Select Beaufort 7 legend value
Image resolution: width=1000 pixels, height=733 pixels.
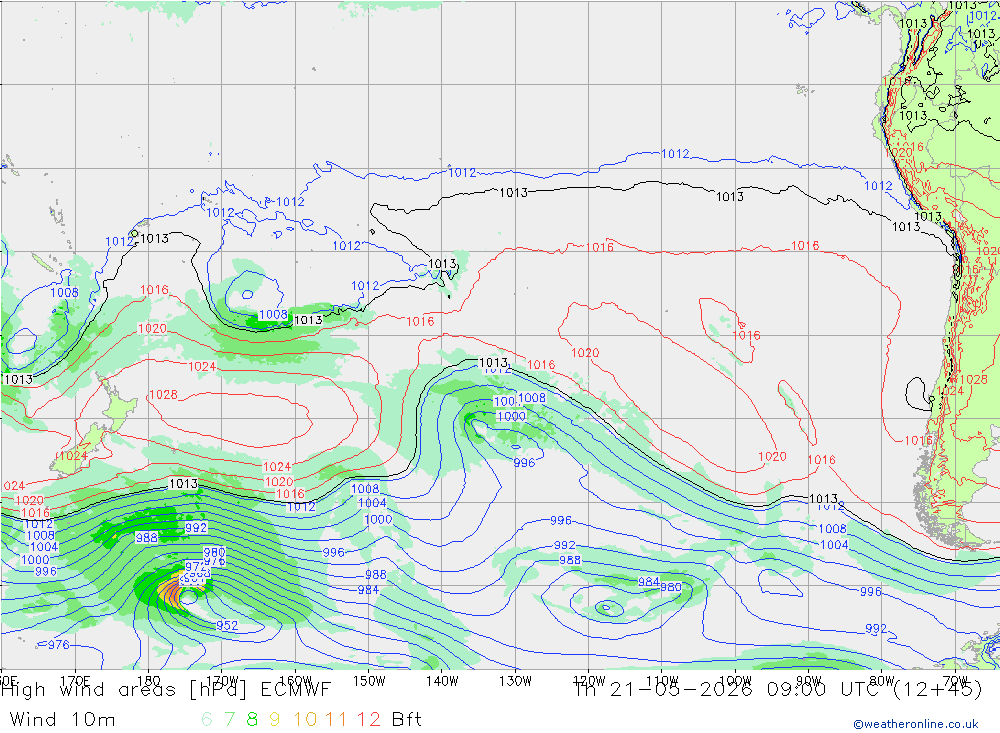tap(230, 720)
